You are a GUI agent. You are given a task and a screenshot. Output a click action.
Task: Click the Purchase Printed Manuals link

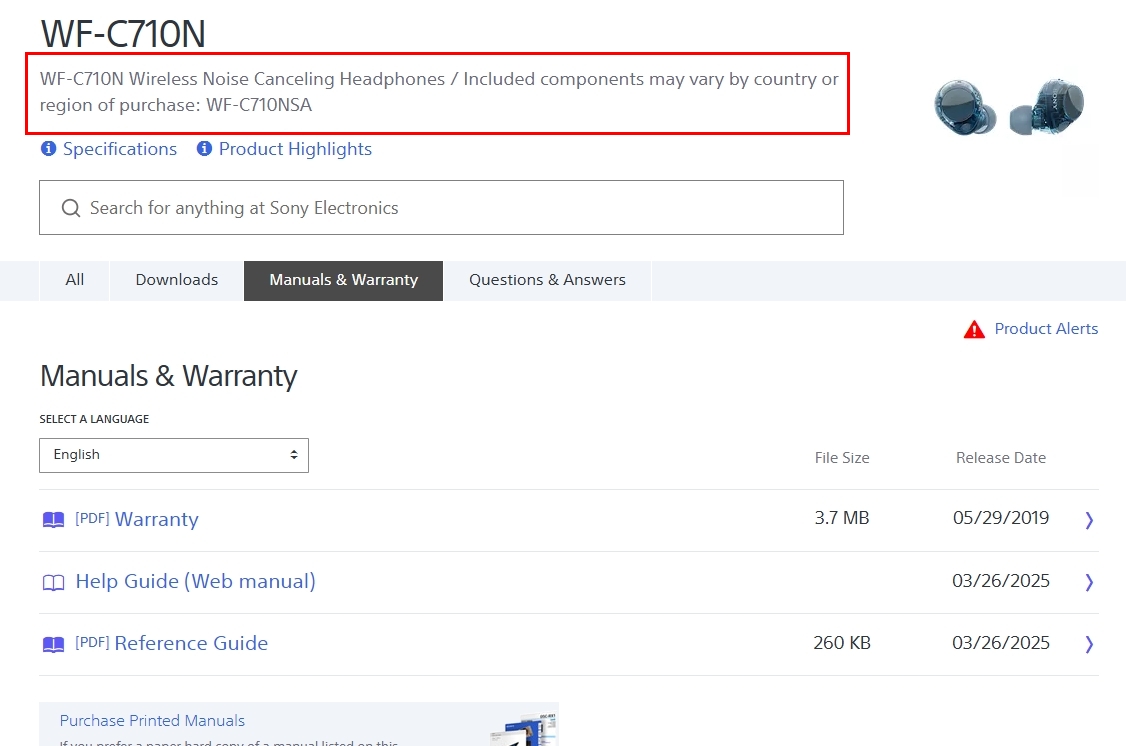coord(152,720)
